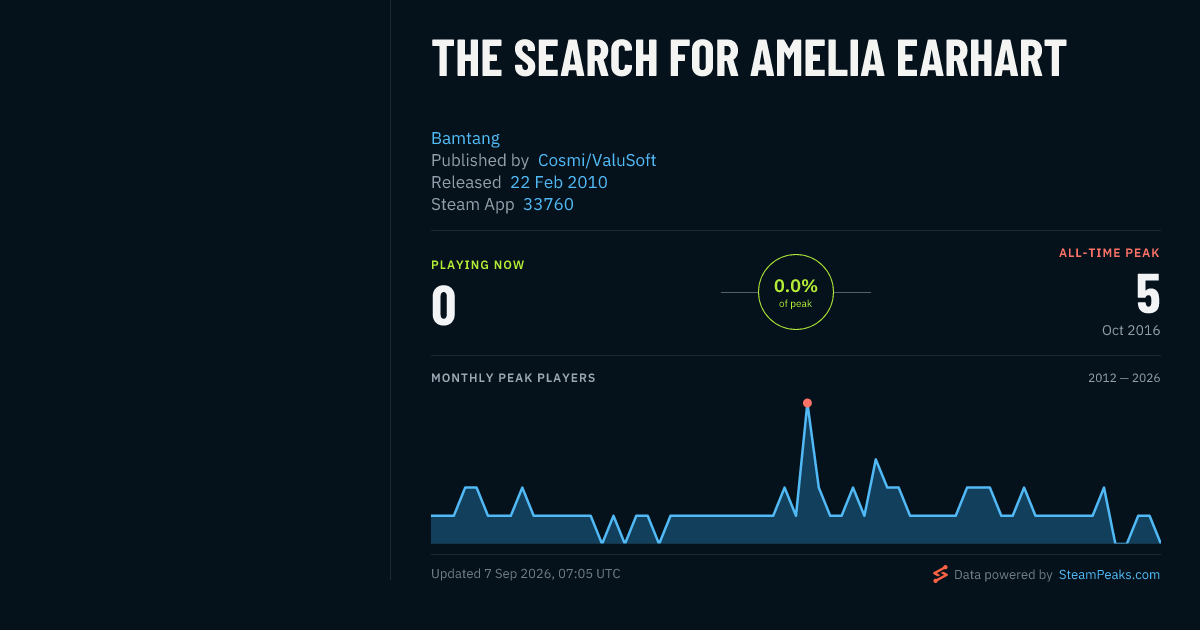This screenshot has height=630, width=1200.
Task: Click the Published by label
Action: tap(480, 160)
